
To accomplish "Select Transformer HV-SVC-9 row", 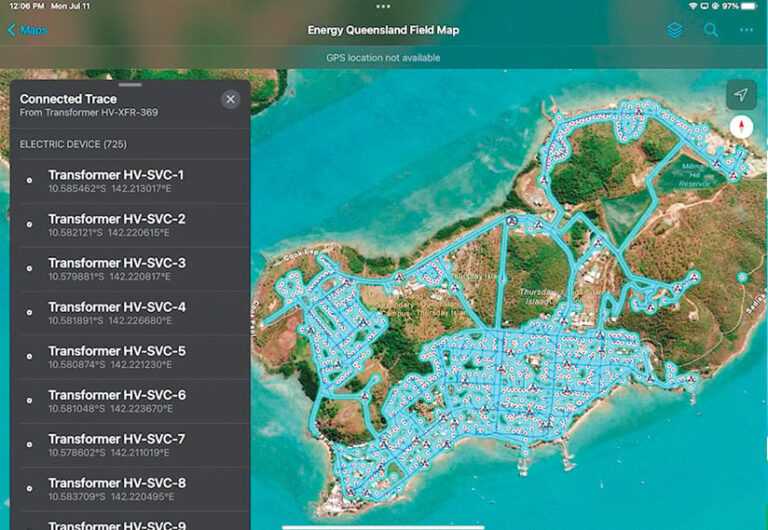I will click(130, 522).
